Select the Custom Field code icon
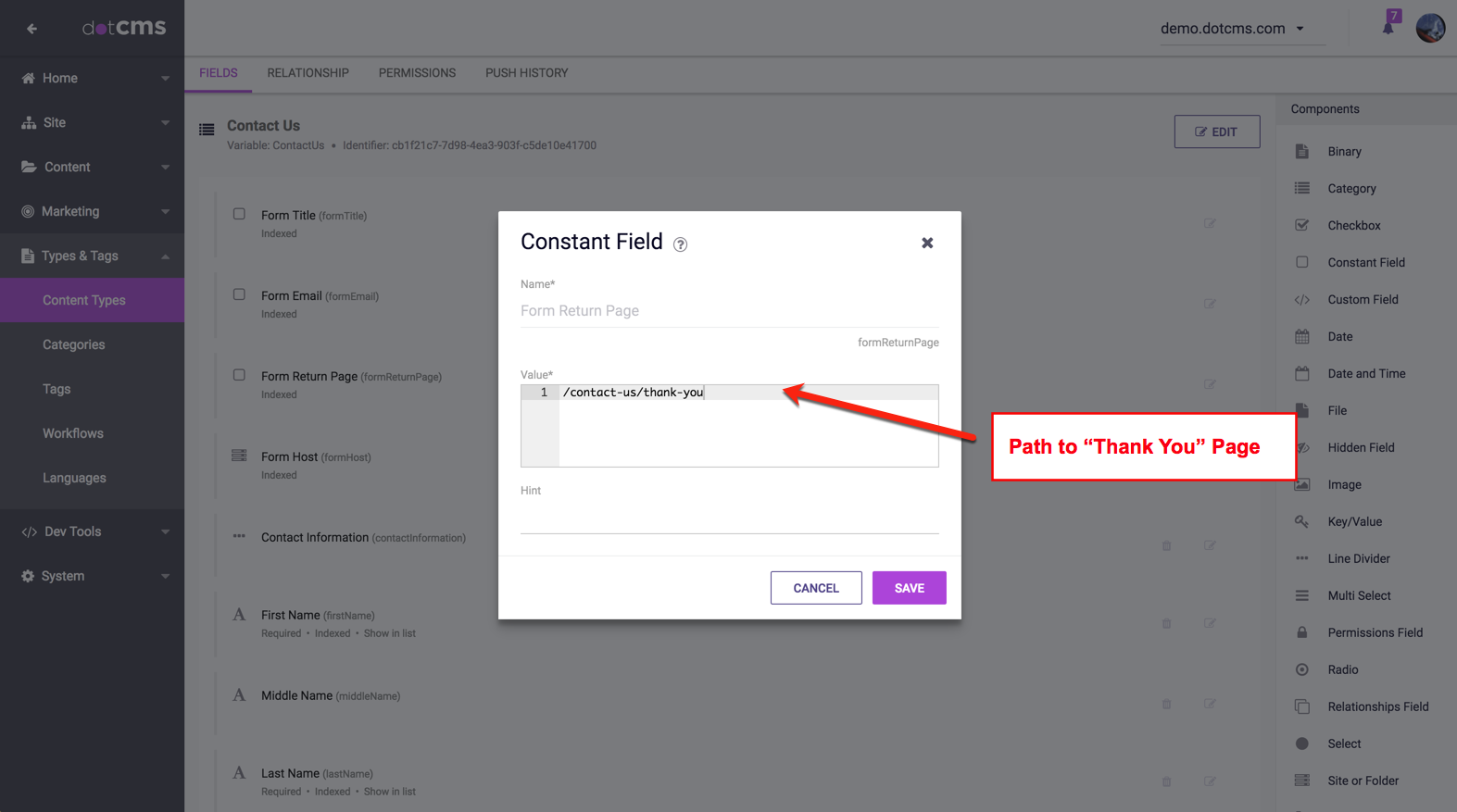 pos(1301,300)
